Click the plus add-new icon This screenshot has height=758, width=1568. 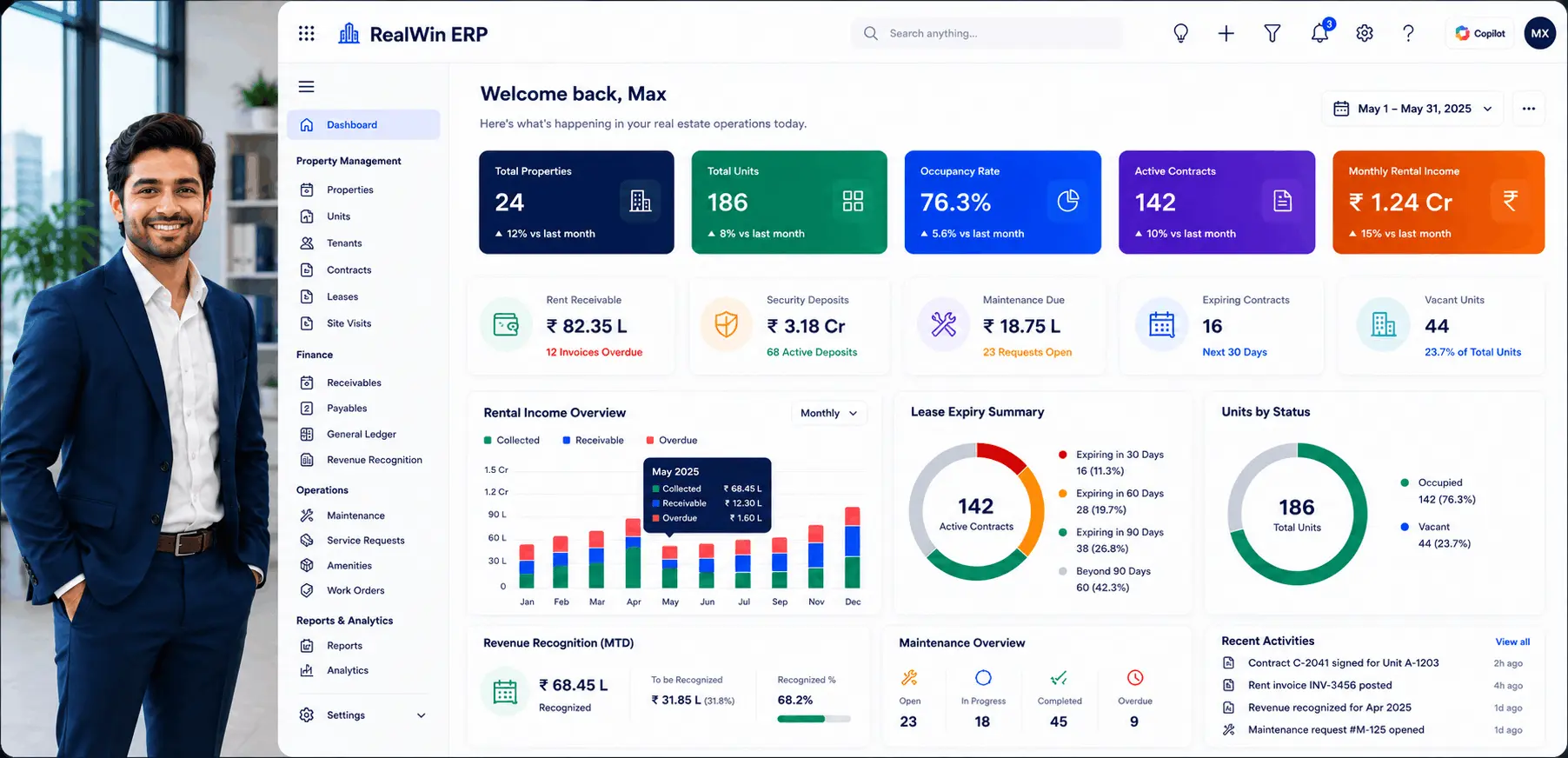tap(1226, 33)
